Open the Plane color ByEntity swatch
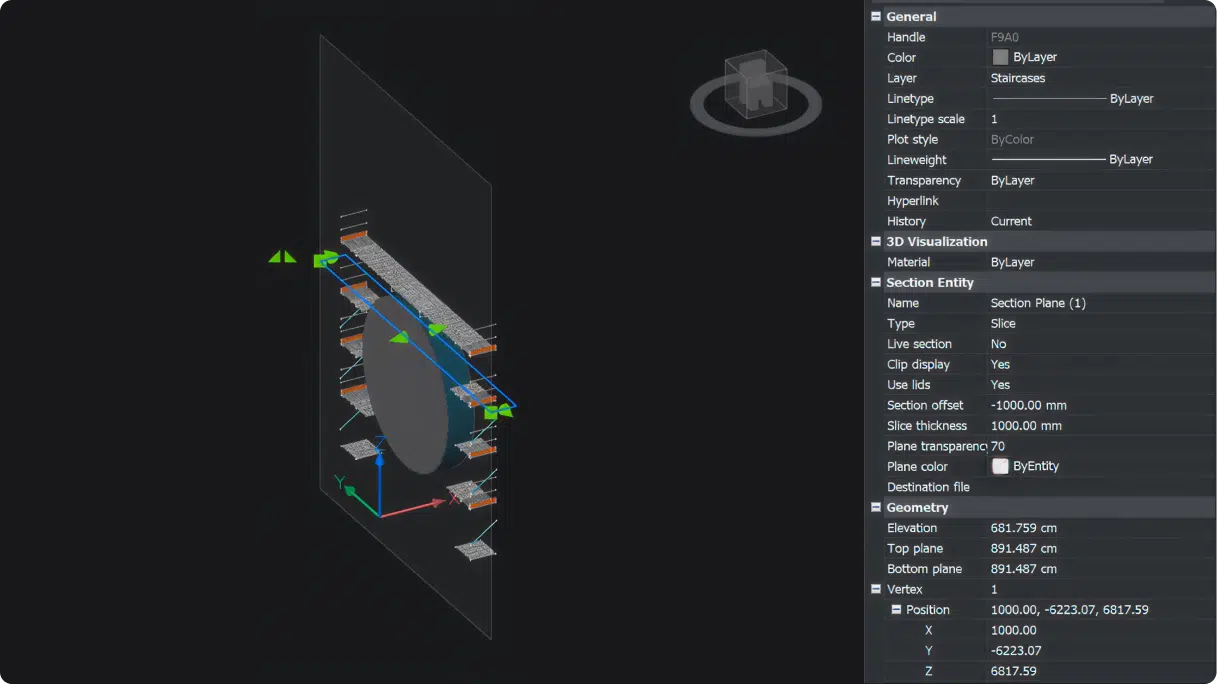Screen dimensions: 1217x684 tap(999, 465)
